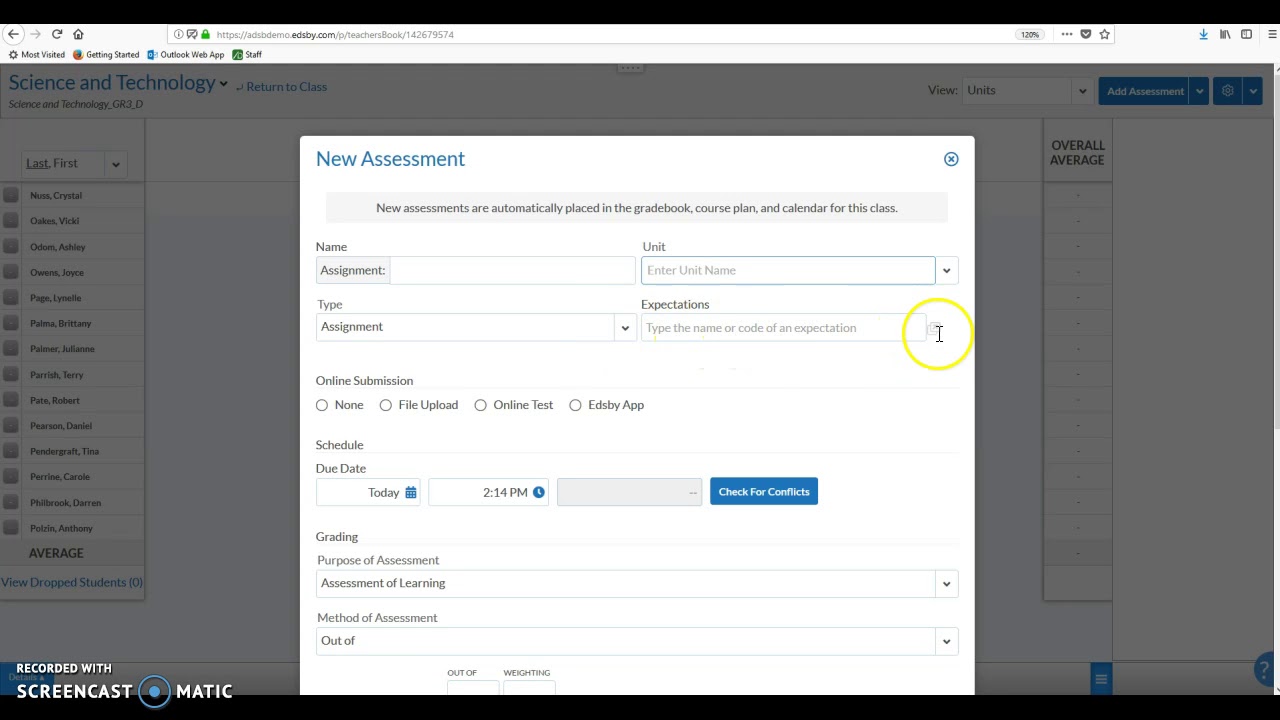The image size is (1280, 720).
Task: Select student Pendergraft, Tina
Action: coord(64,452)
